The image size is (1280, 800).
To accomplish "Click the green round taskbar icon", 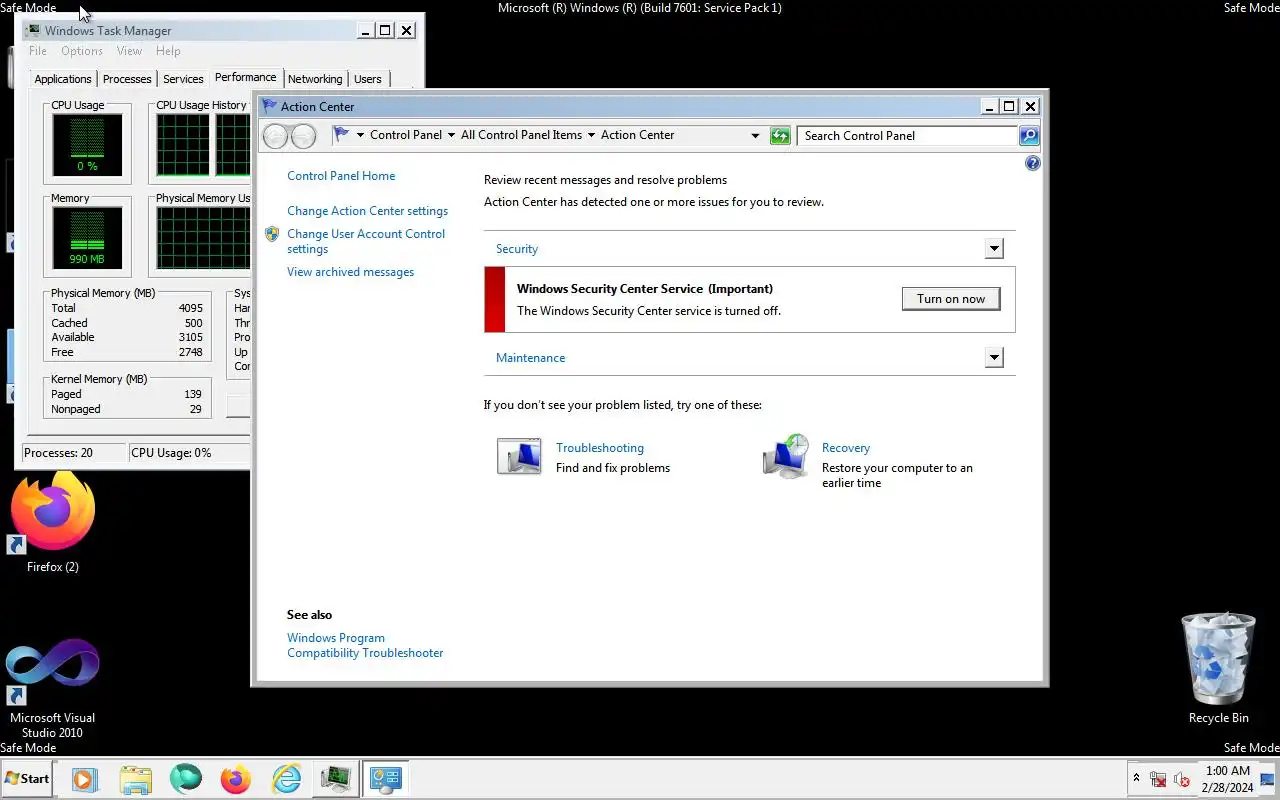I will click(185, 779).
